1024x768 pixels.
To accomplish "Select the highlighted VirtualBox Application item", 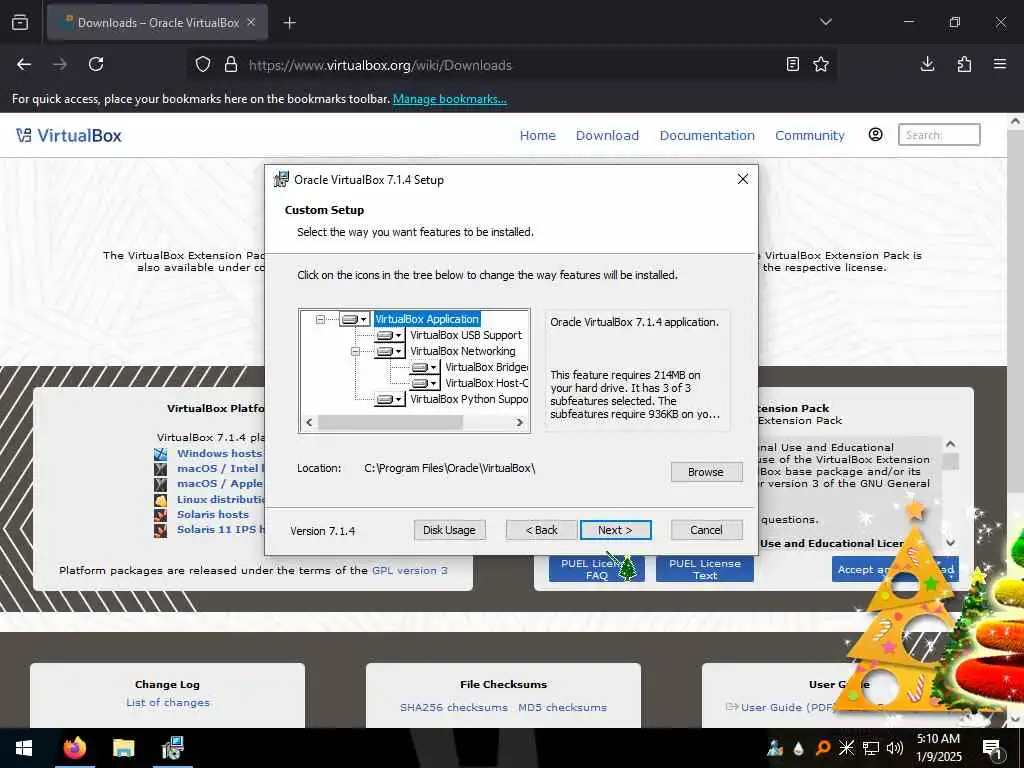I will (x=427, y=319).
